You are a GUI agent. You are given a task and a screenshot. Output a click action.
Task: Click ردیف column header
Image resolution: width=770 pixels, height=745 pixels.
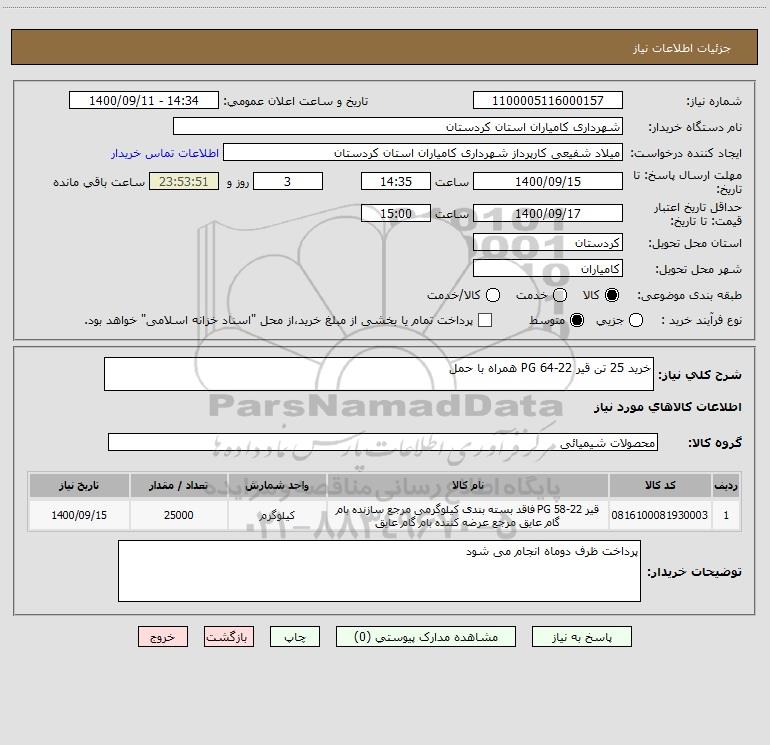tap(726, 485)
